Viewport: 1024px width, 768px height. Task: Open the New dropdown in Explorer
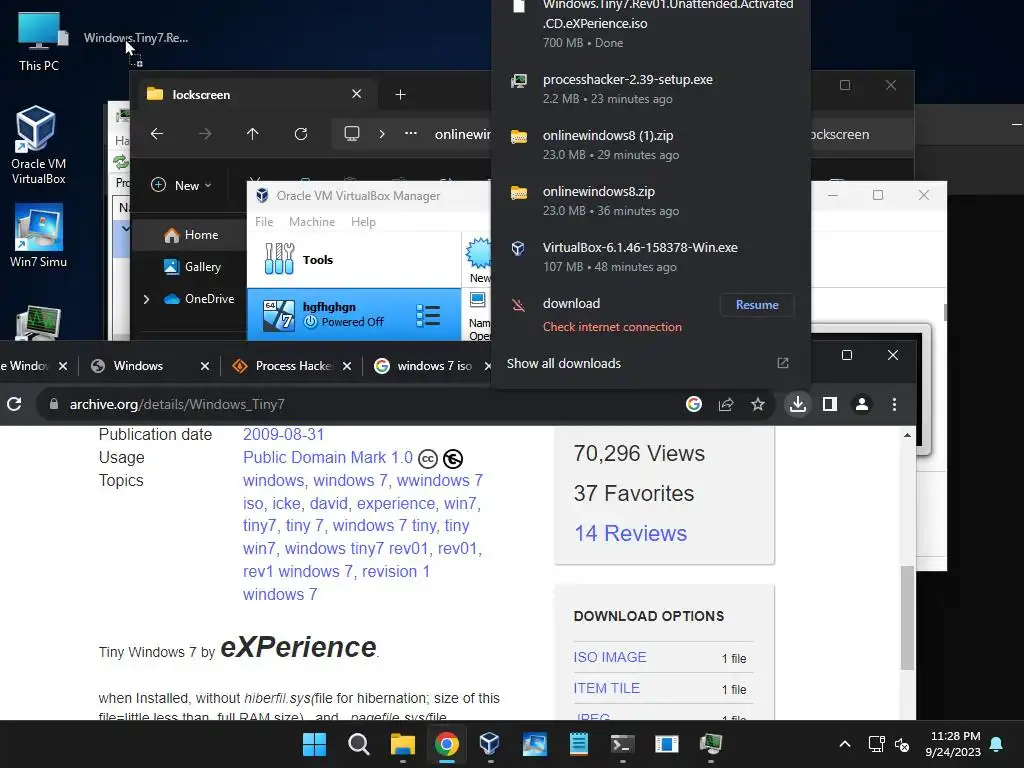tap(182, 185)
